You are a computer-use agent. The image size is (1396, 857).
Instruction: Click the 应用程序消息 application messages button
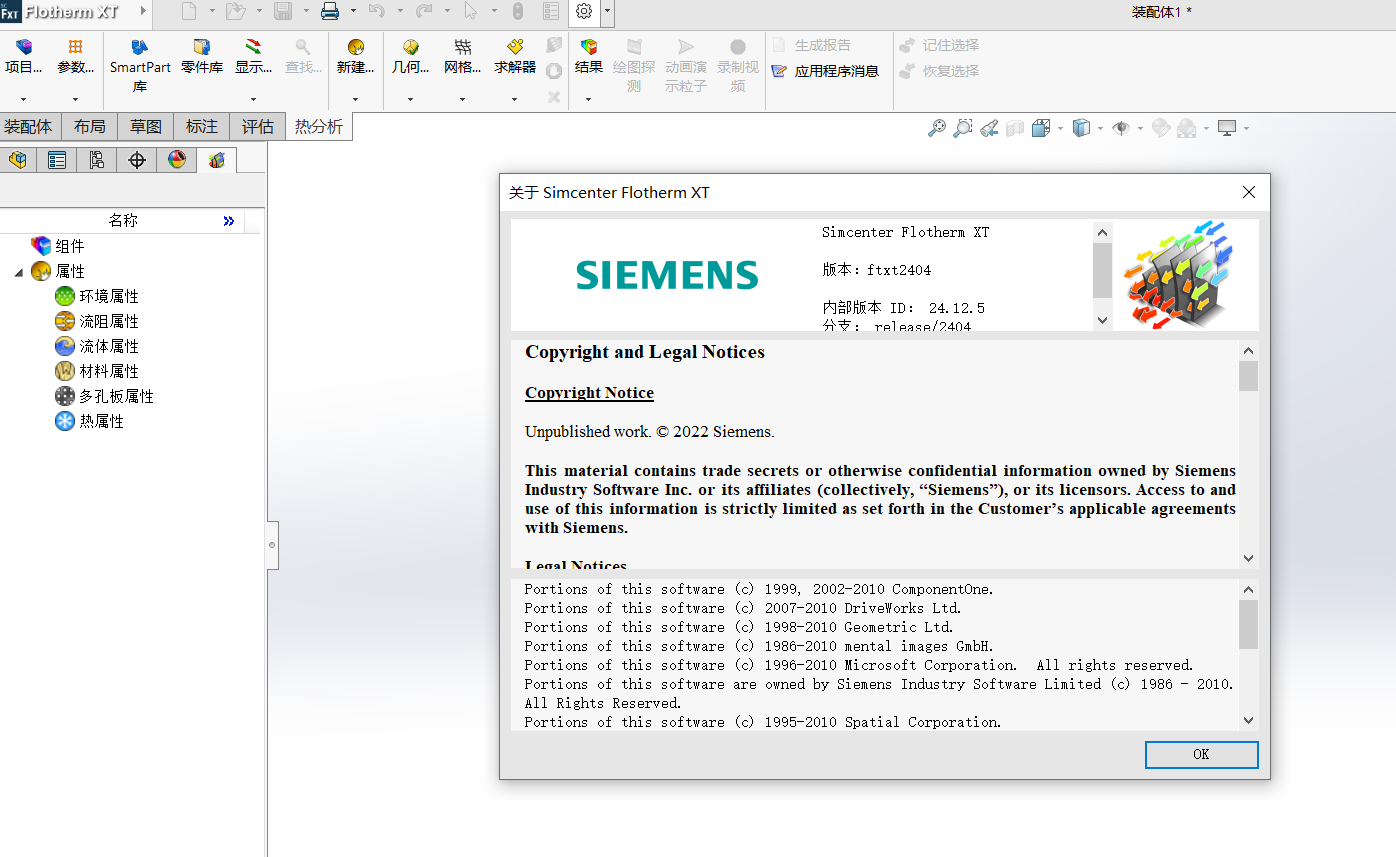point(825,71)
